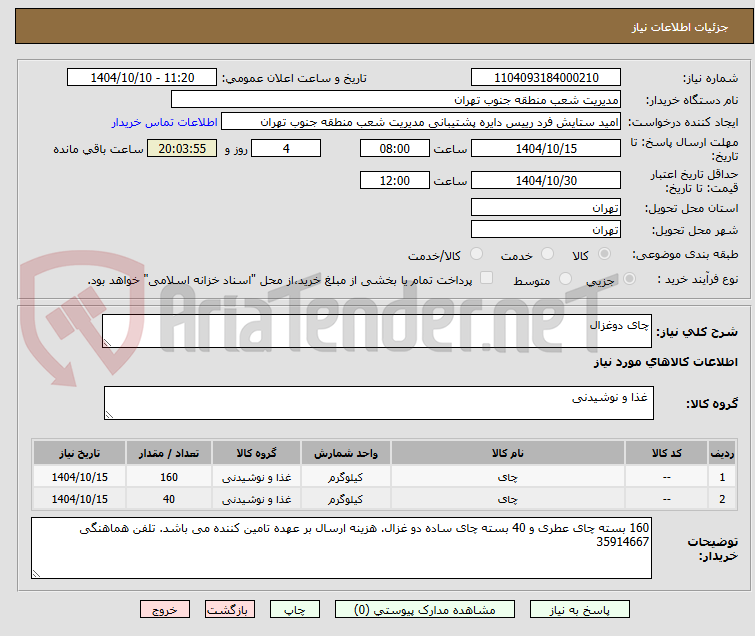Click چای item name in row 1
The height and width of the screenshot is (636, 755).
coord(508,477)
